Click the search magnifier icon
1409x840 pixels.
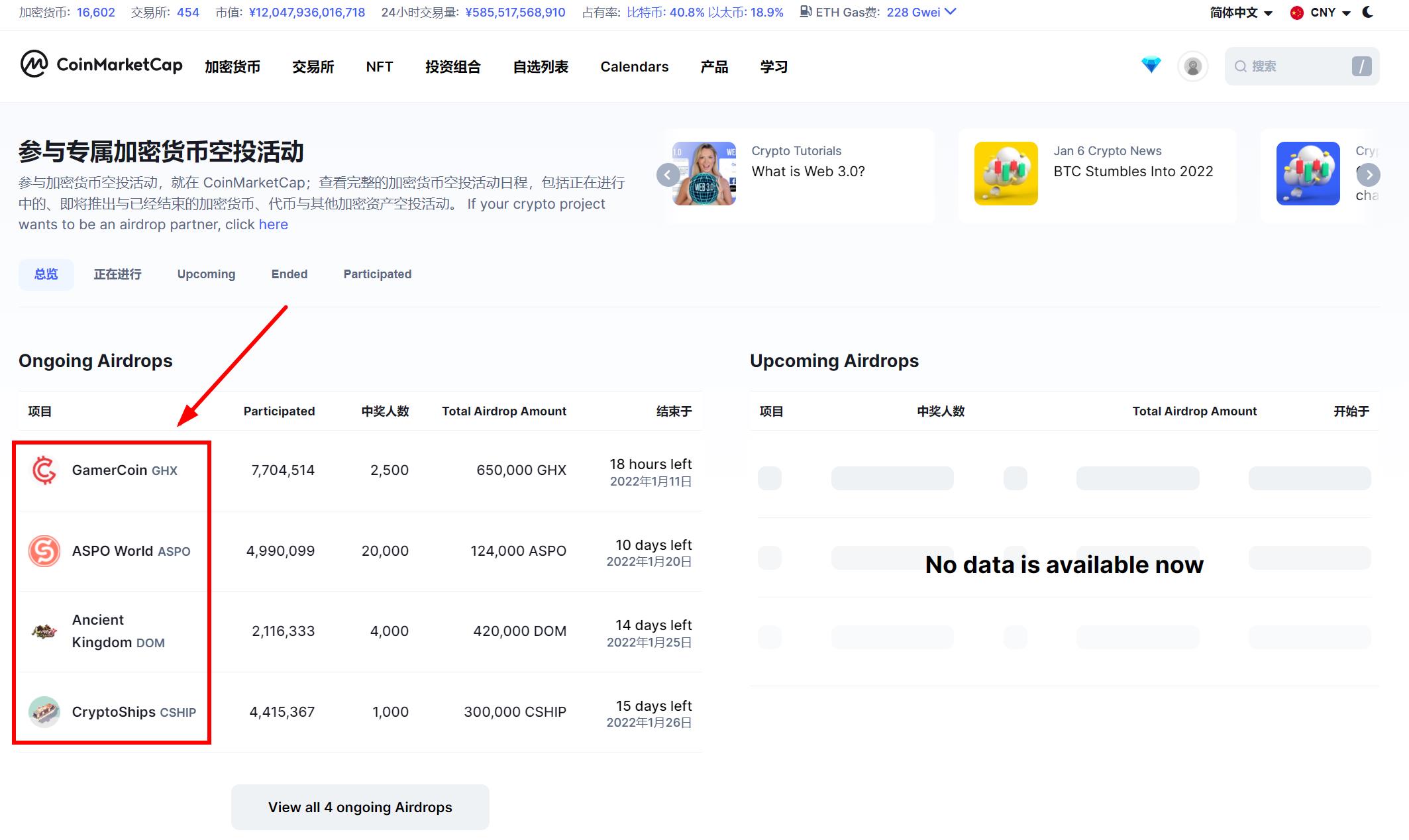click(1241, 66)
